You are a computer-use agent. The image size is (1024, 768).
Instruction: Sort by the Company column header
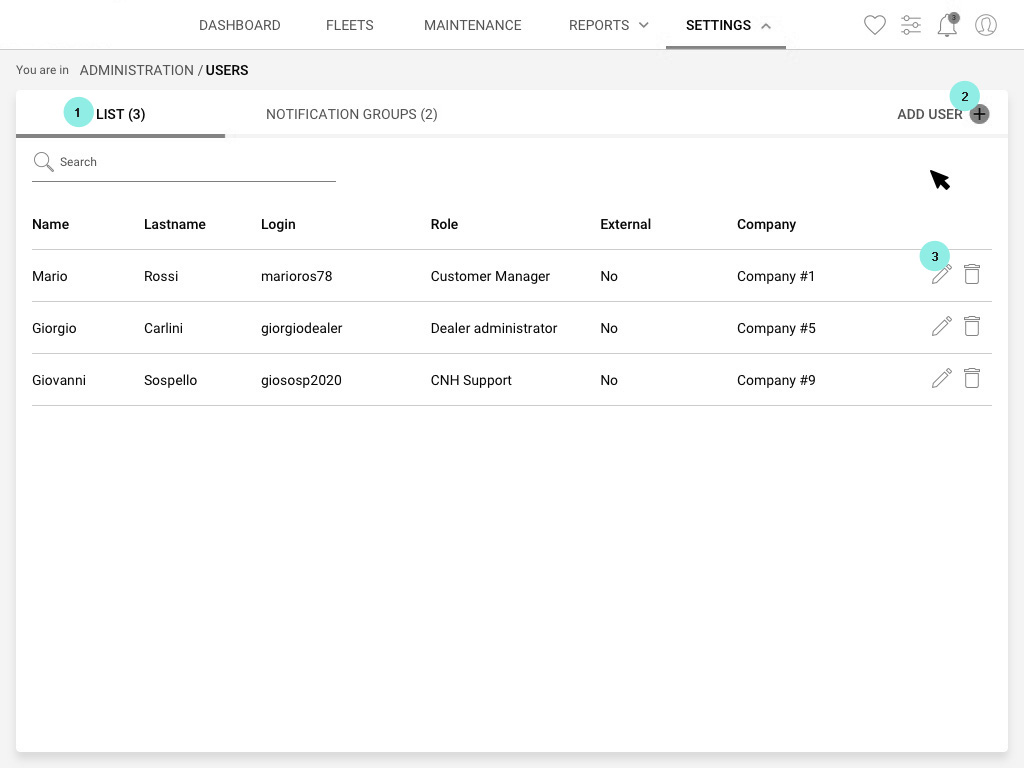tap(766, 225)
